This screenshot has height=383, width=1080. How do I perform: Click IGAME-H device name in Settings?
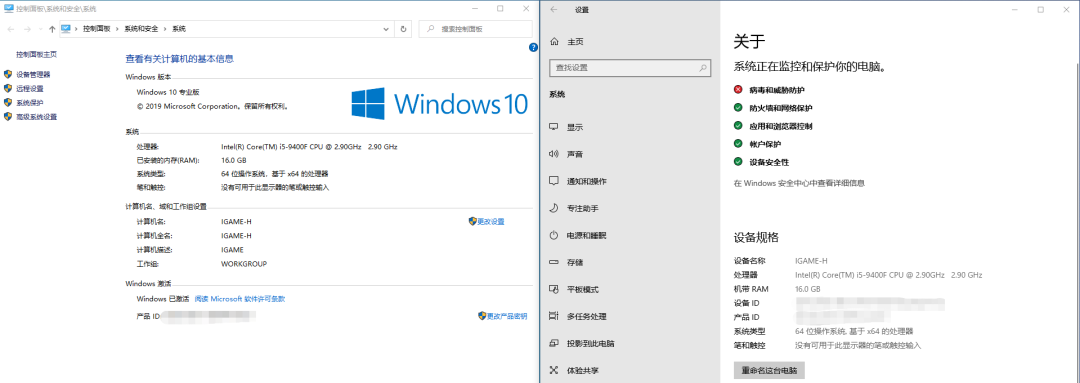pyautogui.click(x=811, y=261)
